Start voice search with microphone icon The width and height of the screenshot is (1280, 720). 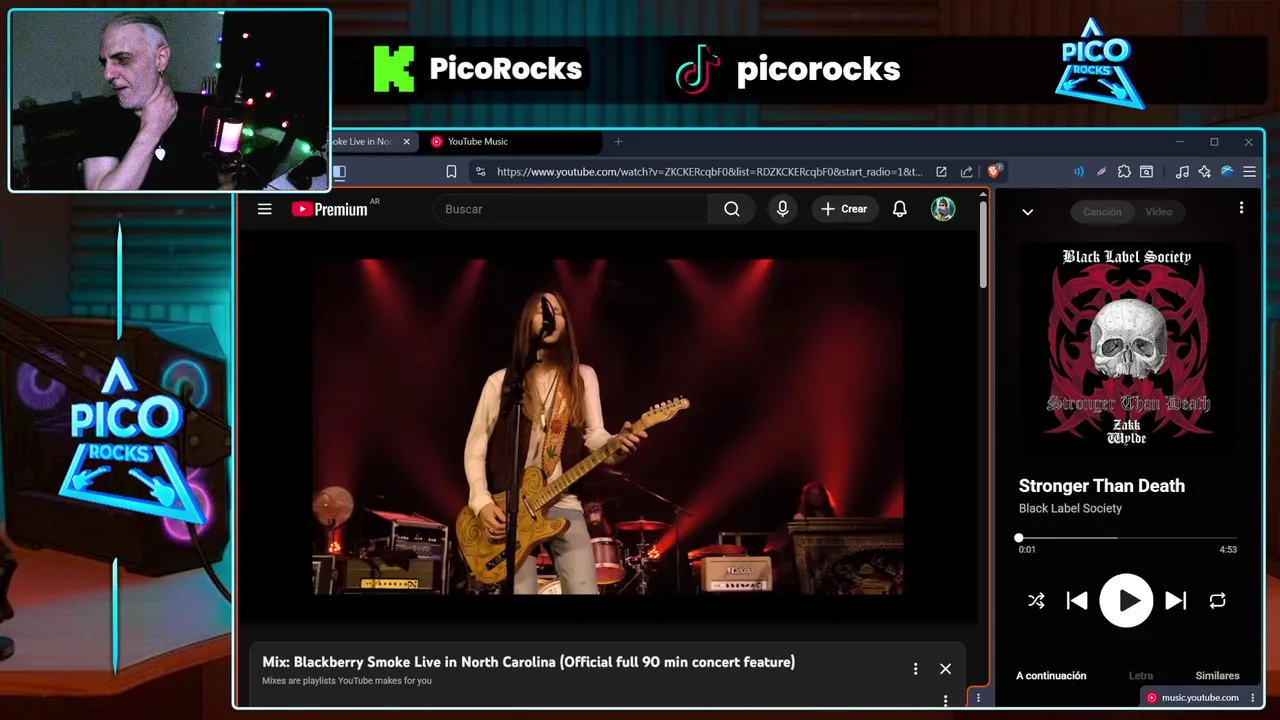point(783,209)
